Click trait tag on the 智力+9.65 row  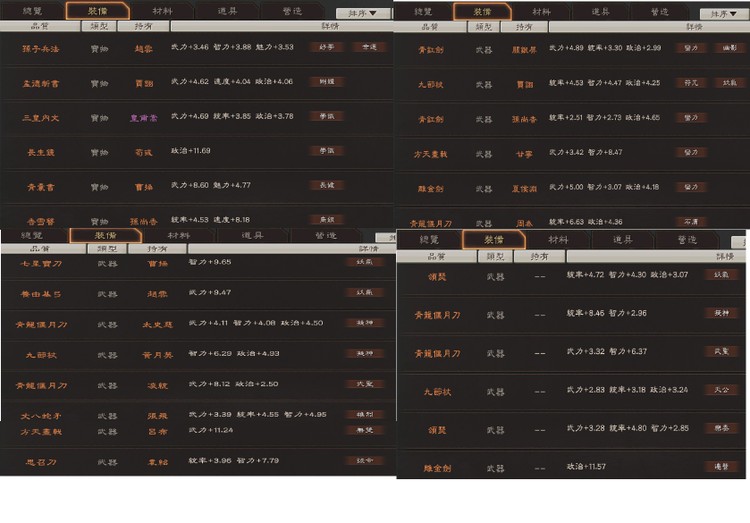(x=364, y=262)
